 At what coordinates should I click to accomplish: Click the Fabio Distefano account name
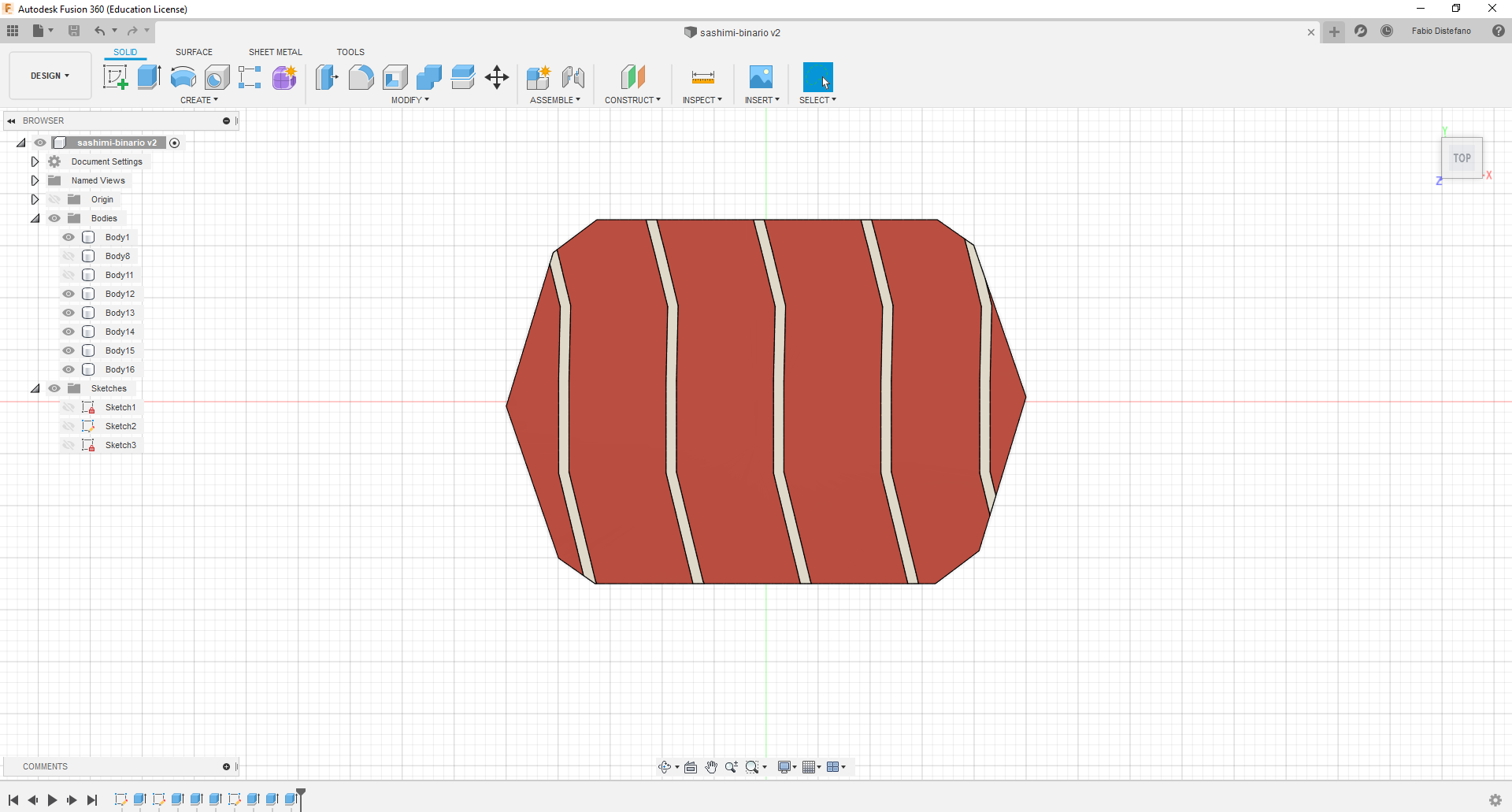click(x=1440, y=32)
